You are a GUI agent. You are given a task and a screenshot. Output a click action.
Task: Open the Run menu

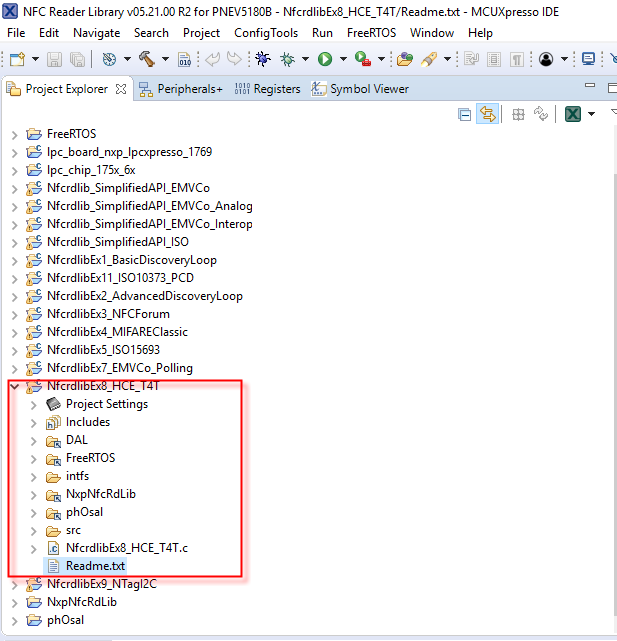coord(322,33)
